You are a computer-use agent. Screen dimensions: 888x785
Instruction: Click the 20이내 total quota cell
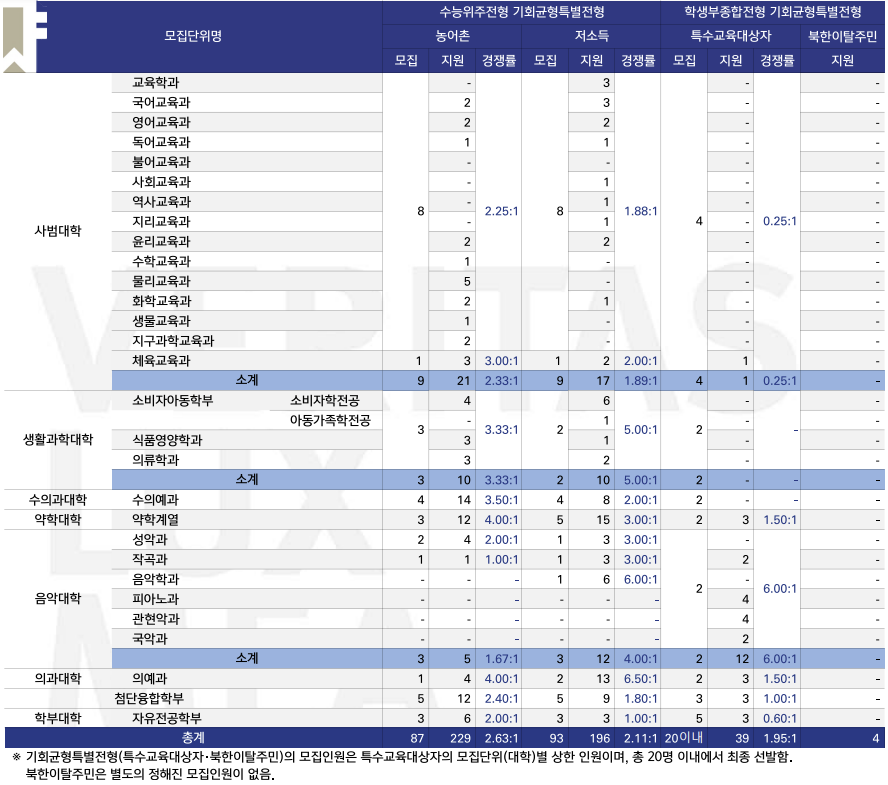(684, 737)
